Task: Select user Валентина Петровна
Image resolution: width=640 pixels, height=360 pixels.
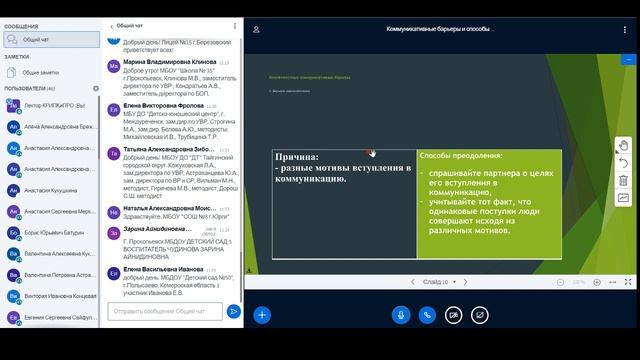Action: (x=50, y=275)
